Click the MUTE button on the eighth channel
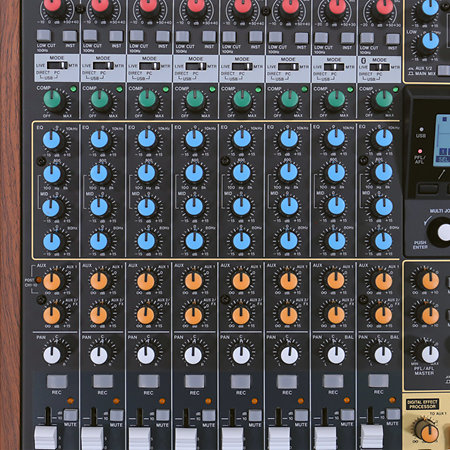Image resolution: width=450 pixels, height=450 pixels. pos(393,414)
